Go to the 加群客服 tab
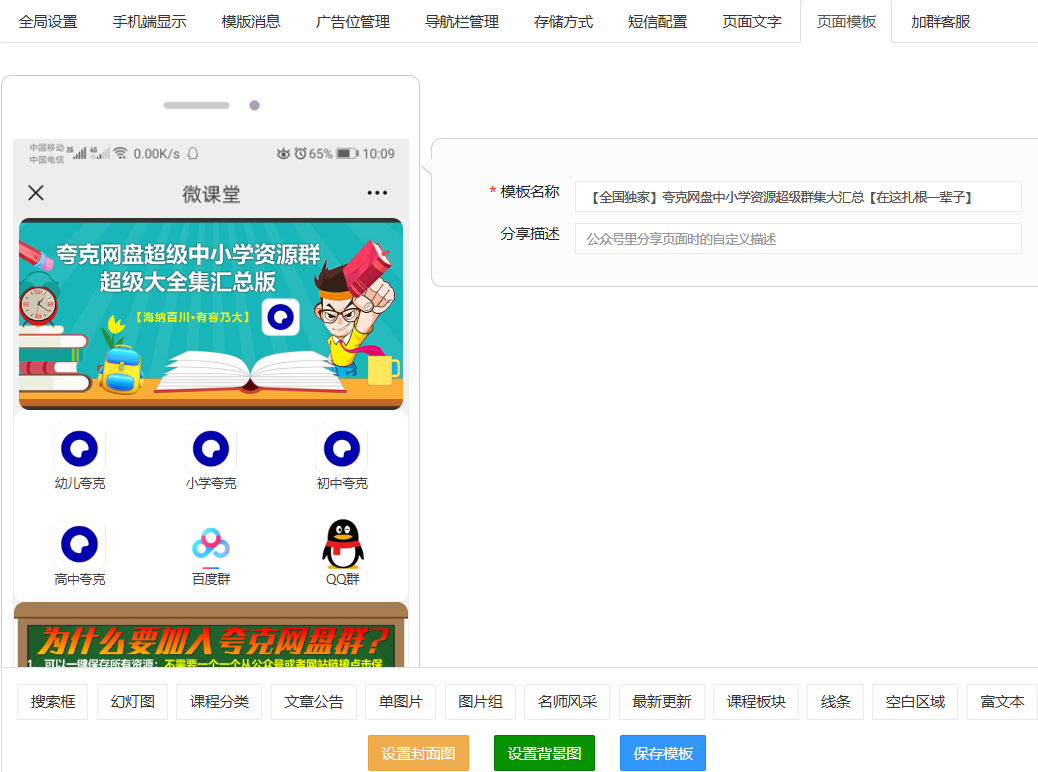Image resolution: width=1038 pixels, height=772 pixels. [x=940, y=21]
